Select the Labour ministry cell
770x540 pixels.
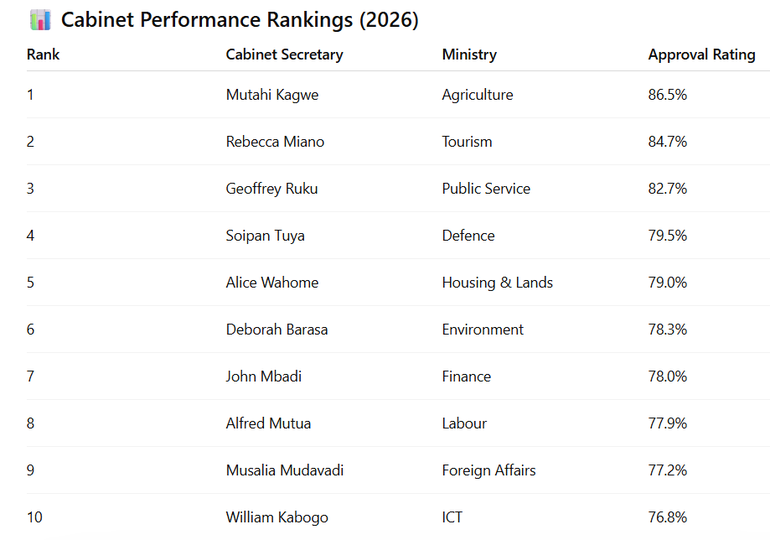pos(464,424)
